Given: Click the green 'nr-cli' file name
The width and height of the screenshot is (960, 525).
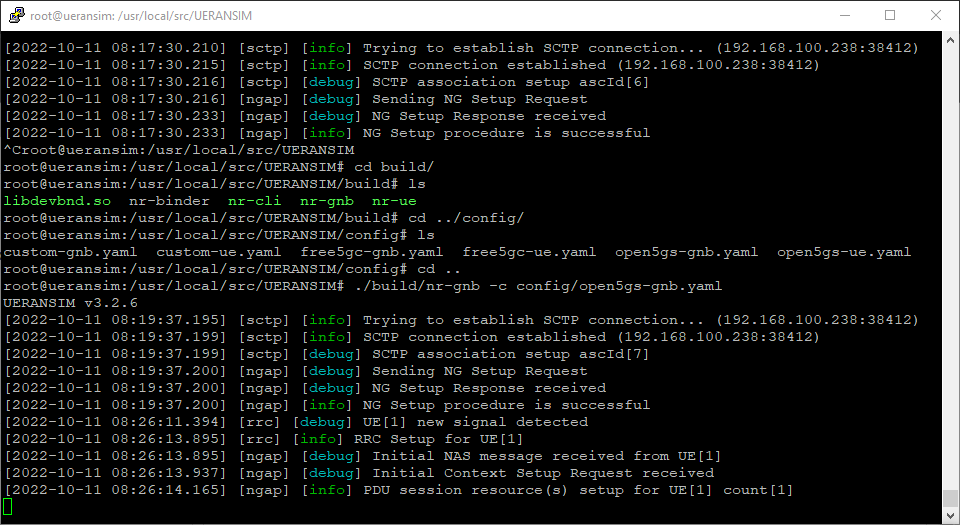Looking at the screenshot, I should coord(254,201).
